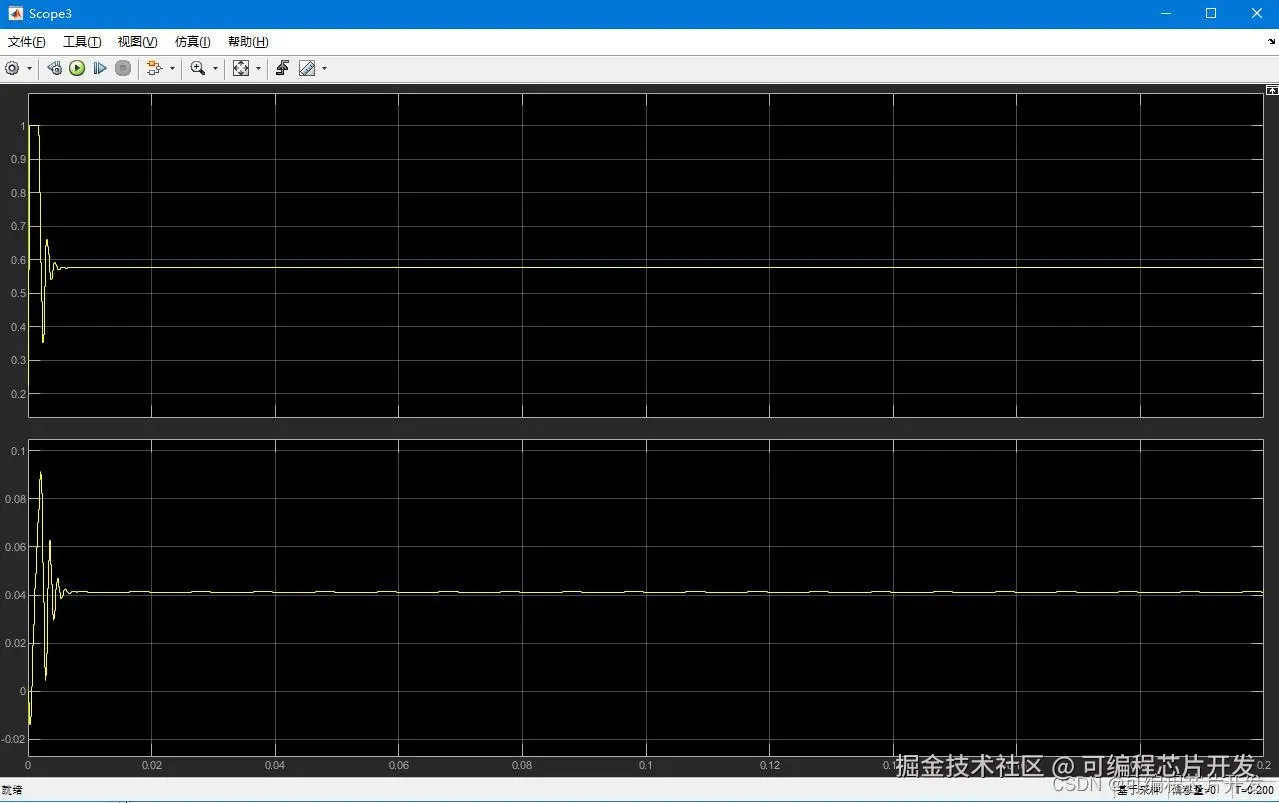The image size is (1279, 803).
Task: Click the MATLAB icon in the Scope3 title bar
Action: pyautogui.click(x=16, y=14)
